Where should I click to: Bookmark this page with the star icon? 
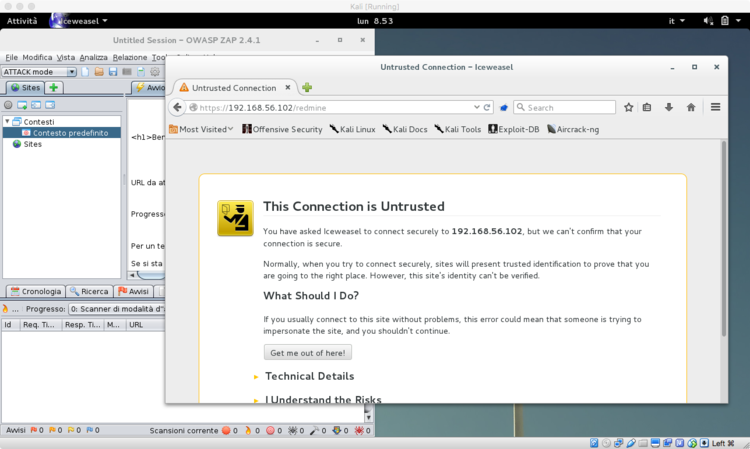[628, 107]
